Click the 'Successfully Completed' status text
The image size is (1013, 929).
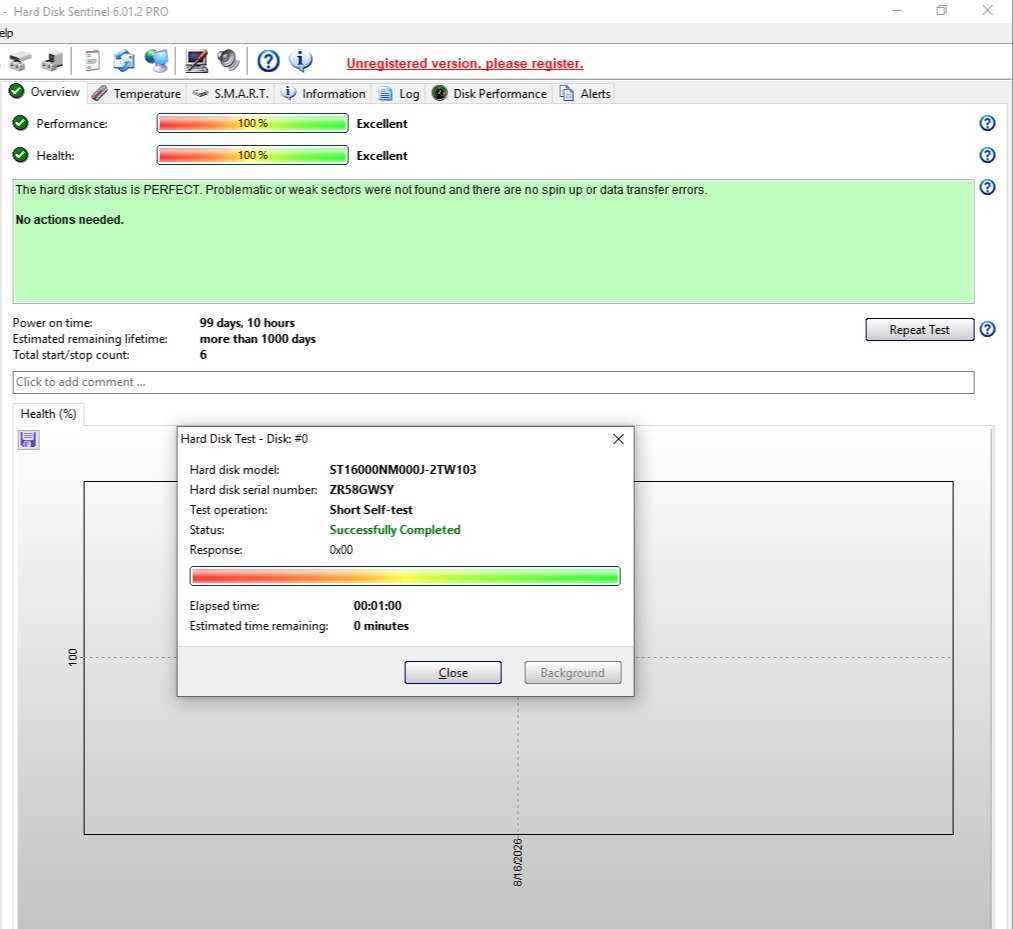tap(395, 530)
